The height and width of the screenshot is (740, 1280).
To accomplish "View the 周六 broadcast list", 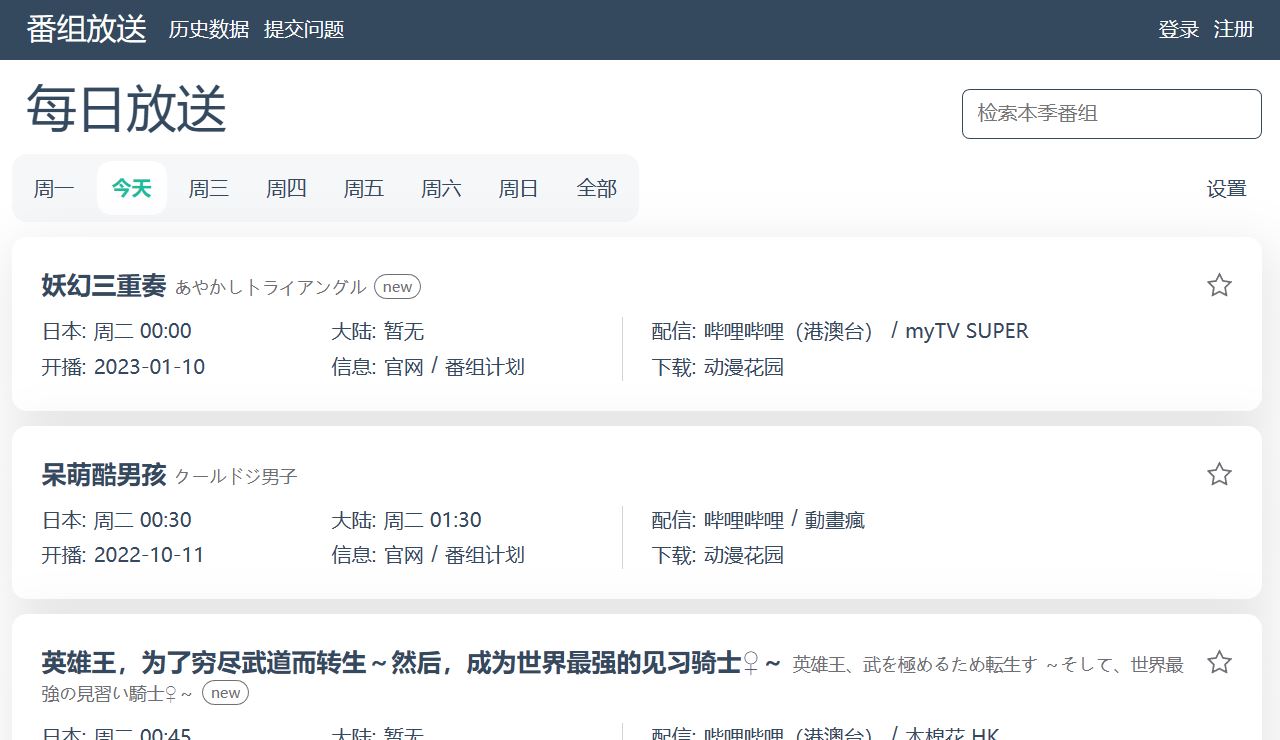I will 441,188.
